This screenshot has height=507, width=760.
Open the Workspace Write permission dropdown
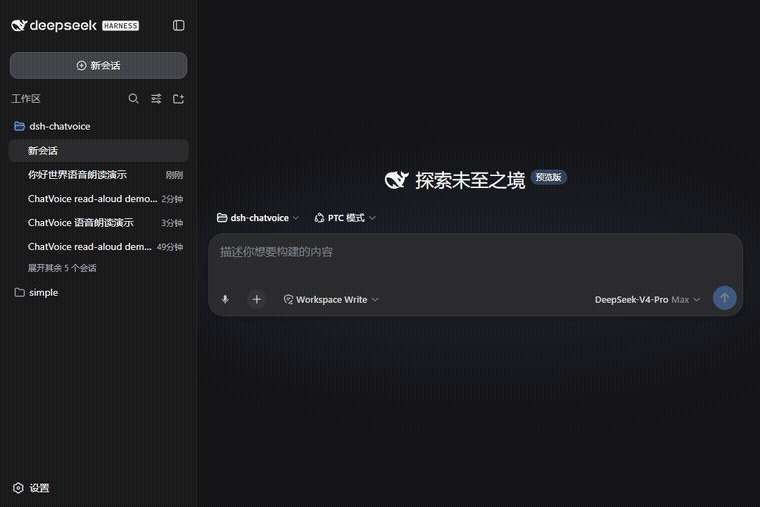click(331, 300)
